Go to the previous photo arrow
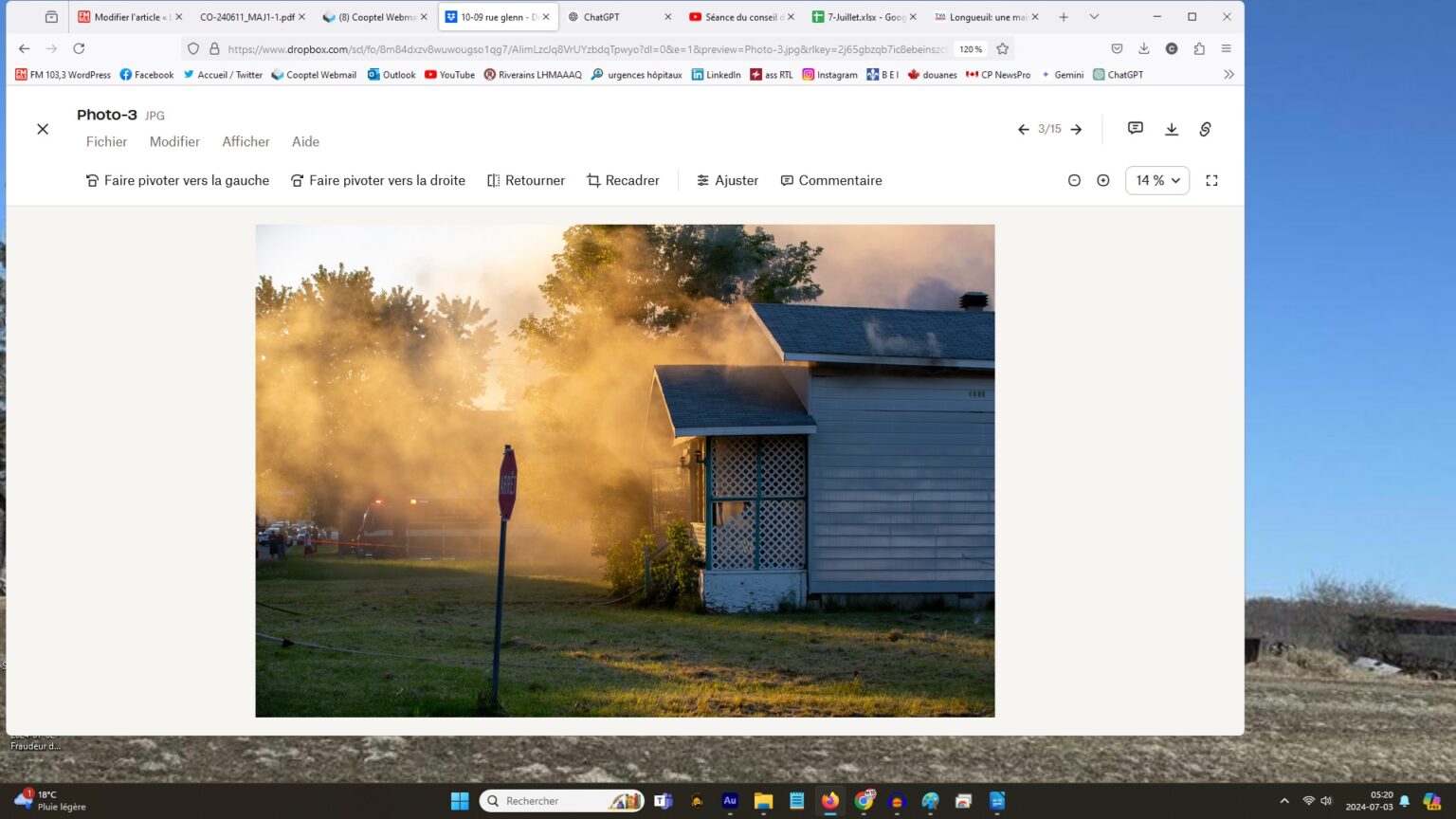 pyautogui.click(x=1023, y=130)
